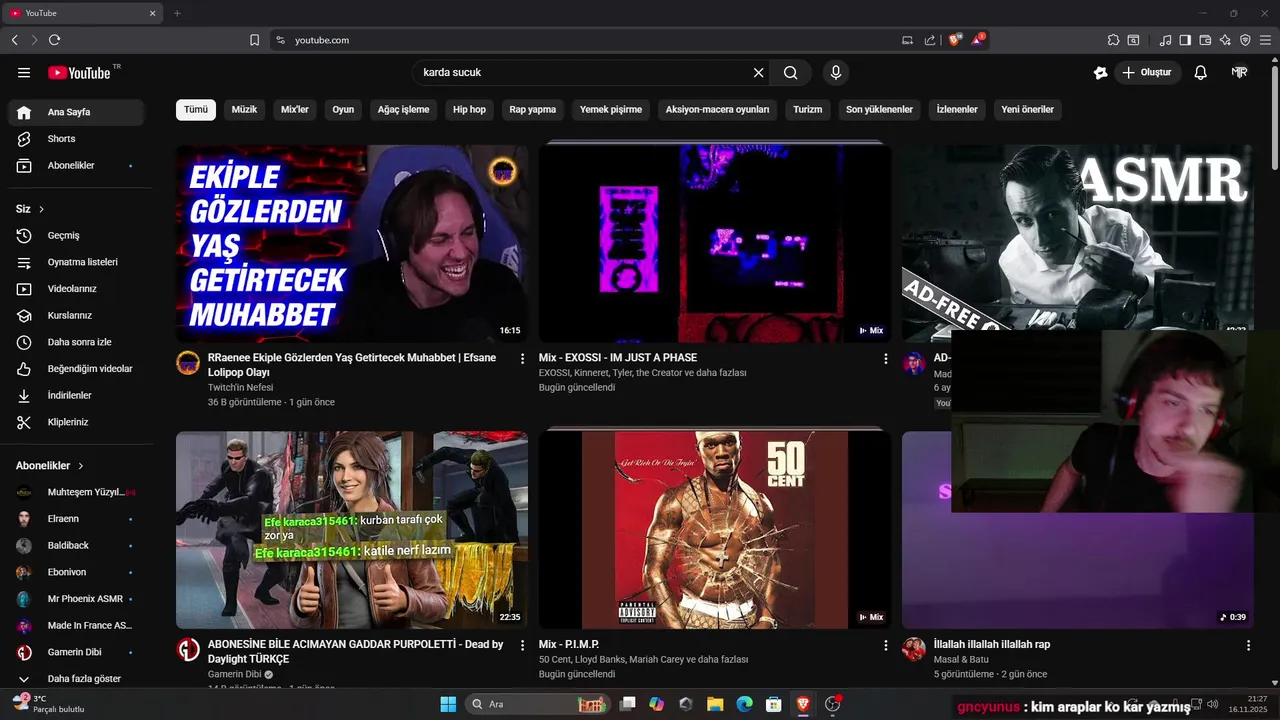Share this page via share icon
The width and height of the screenshot is (1280, 720).
coord(930,40)
